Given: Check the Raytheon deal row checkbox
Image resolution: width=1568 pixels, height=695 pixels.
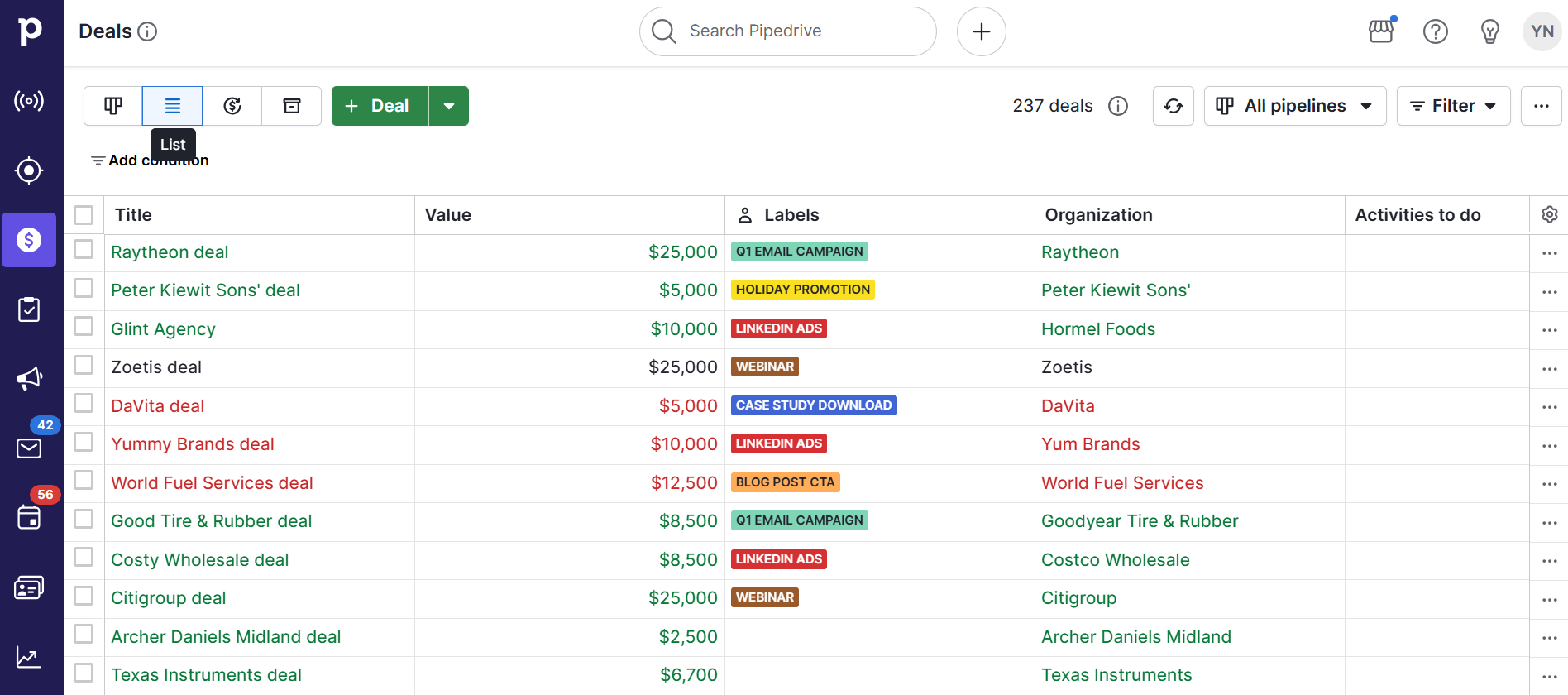Looking at the screenshot, I should (x=84, y=249).
